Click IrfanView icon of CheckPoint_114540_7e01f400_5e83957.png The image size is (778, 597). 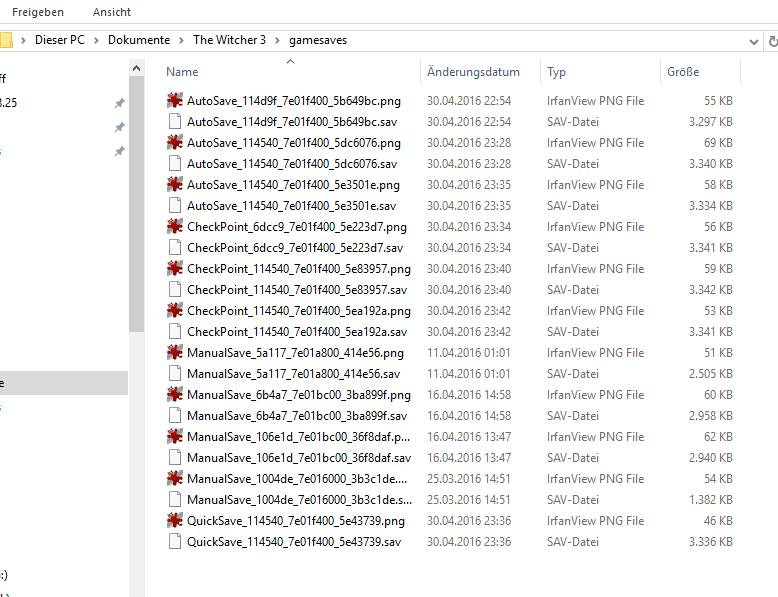tap(174, 268)
